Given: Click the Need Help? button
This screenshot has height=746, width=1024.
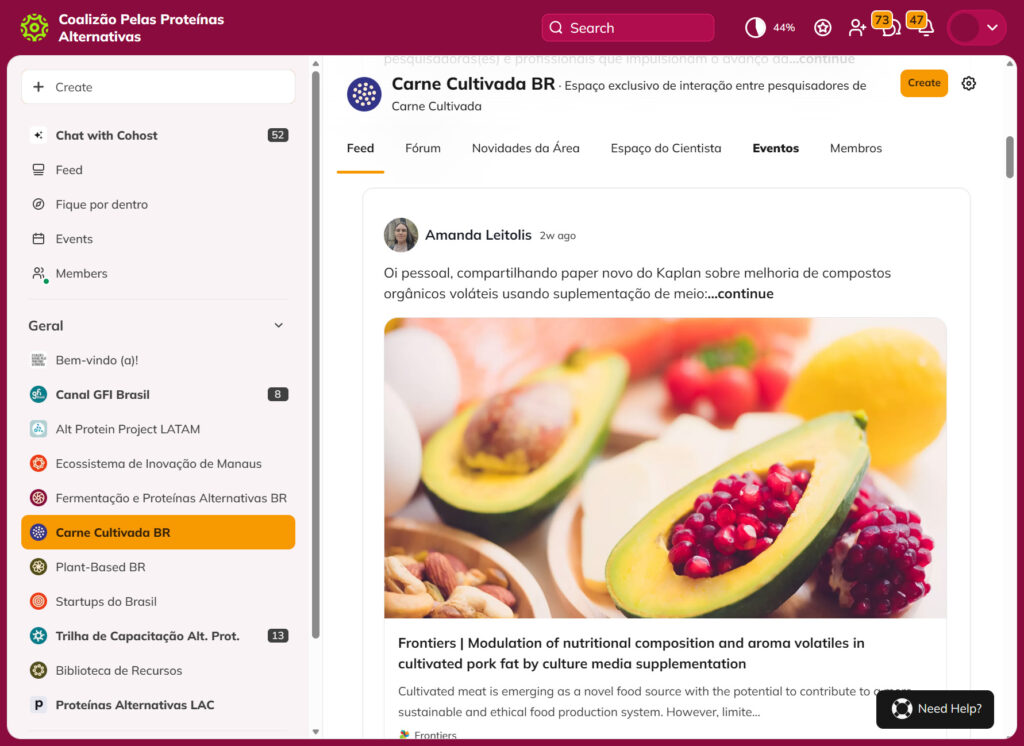Looking at the screenshot, I should [x=935, y=709].
